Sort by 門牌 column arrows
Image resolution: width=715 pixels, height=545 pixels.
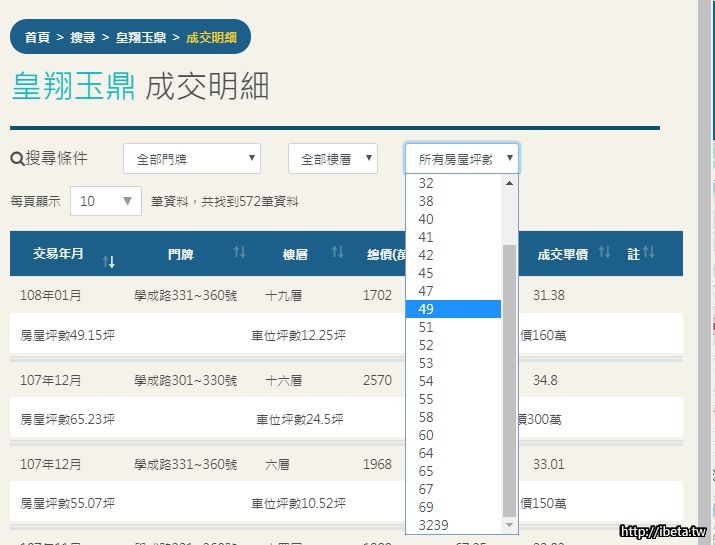coord(239,253)
